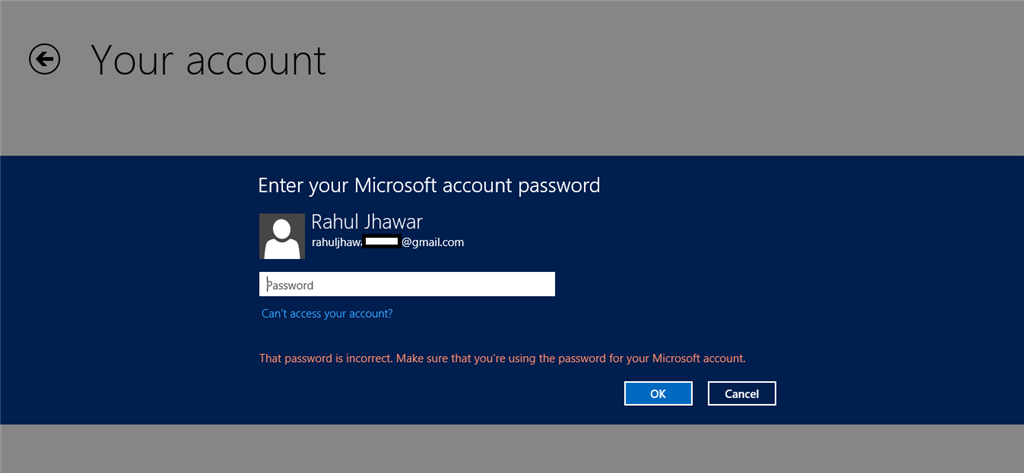This screenshot has width=1024, height=473.
Task: Click the Password placeholder text
Action: [290, 285]
